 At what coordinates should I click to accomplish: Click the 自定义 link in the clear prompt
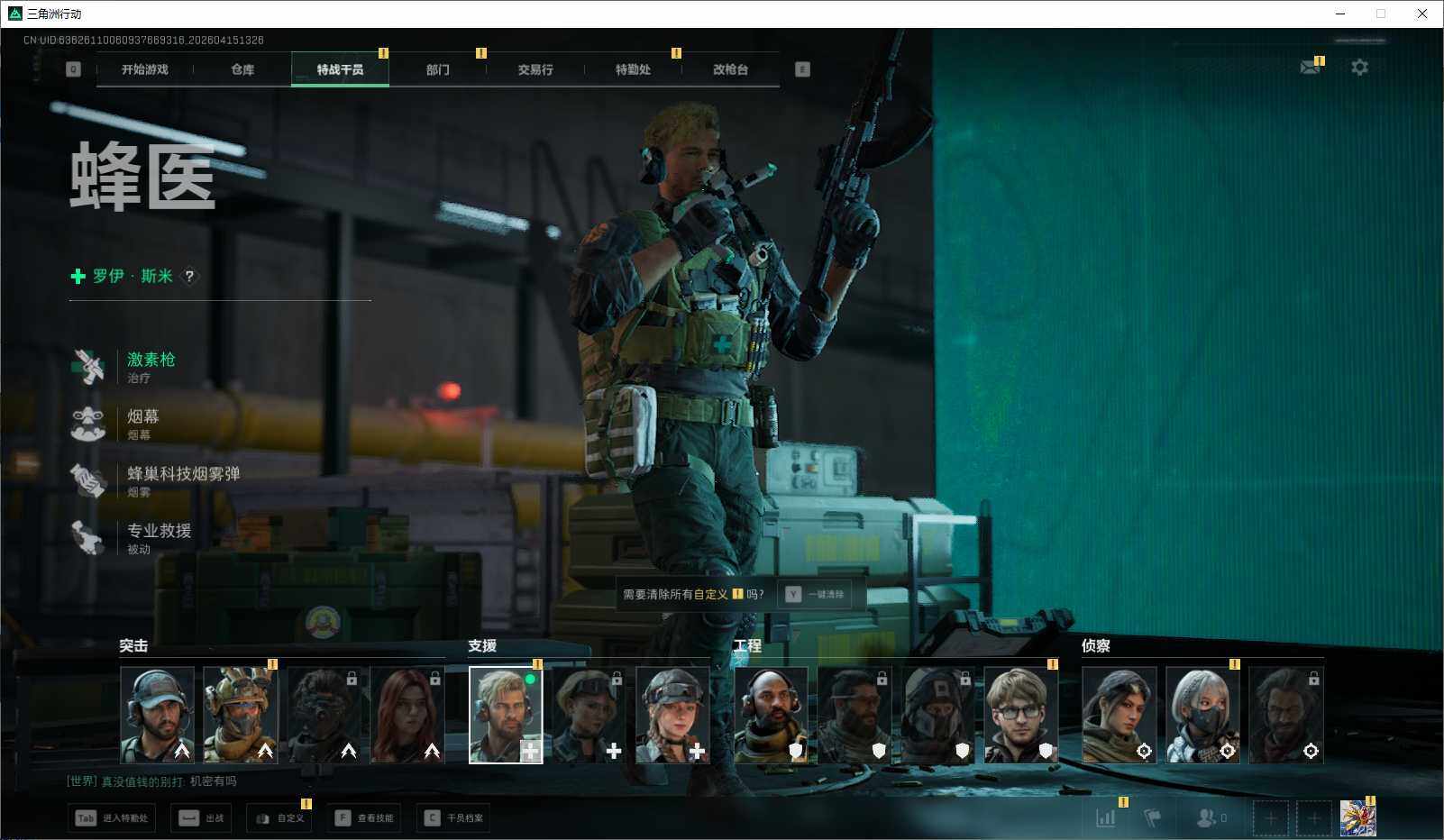coord(711,595)
